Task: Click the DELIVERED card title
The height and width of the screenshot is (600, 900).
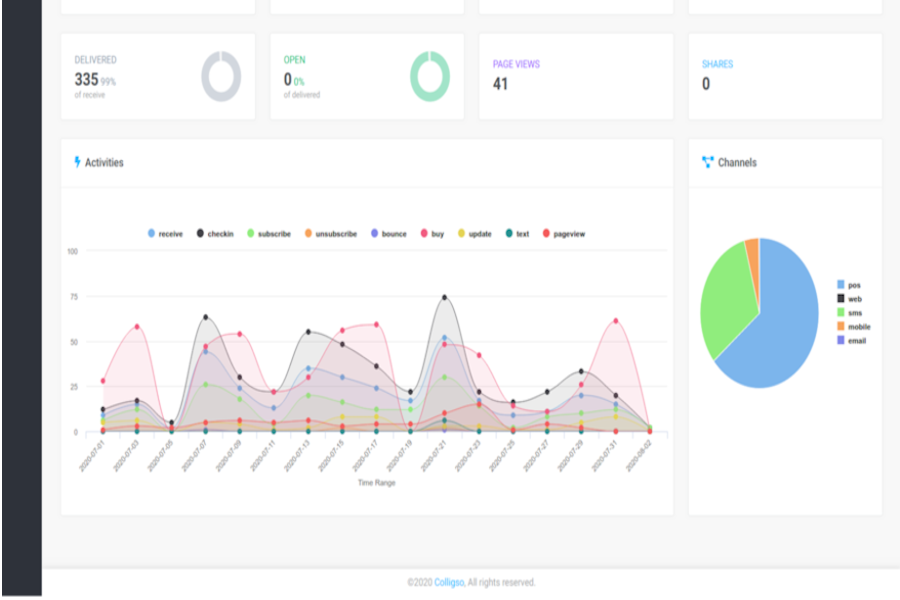Action: 95,60
